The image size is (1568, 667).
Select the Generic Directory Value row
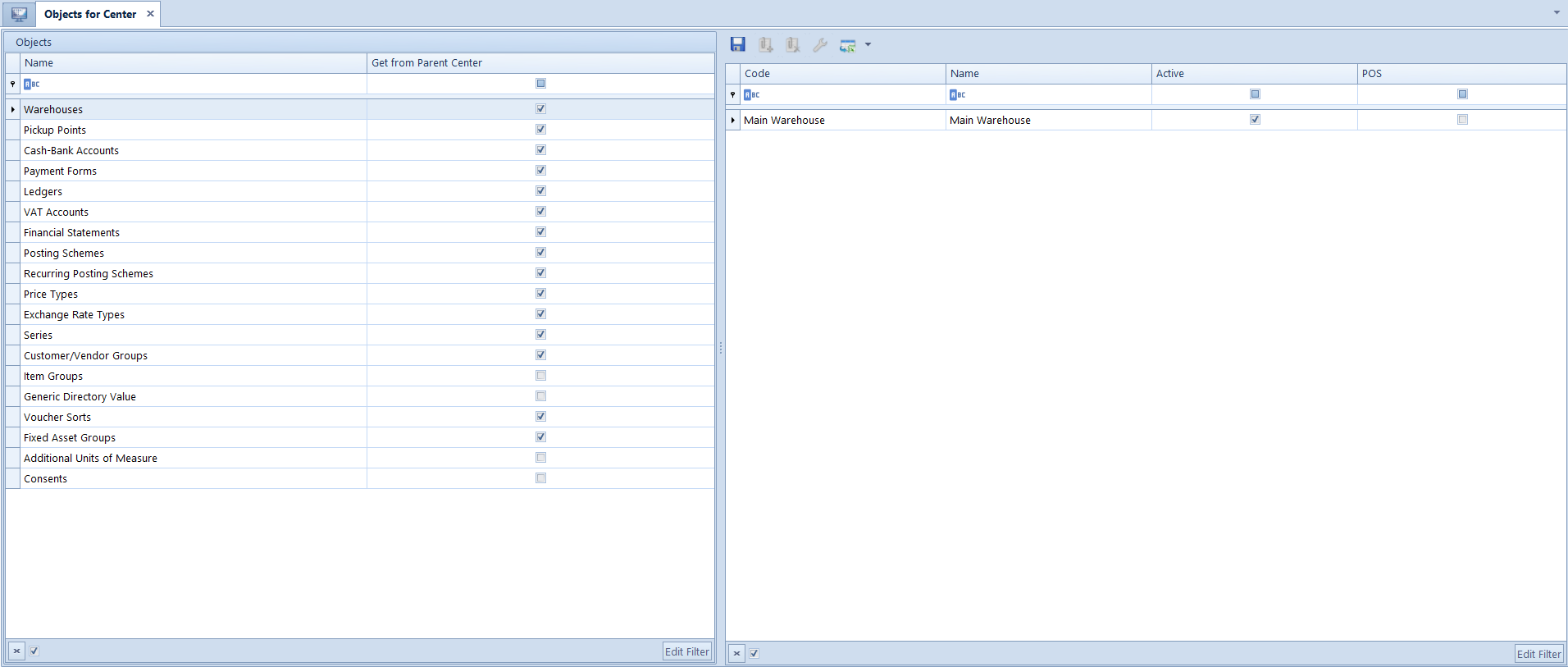click(x=360, y=396)
